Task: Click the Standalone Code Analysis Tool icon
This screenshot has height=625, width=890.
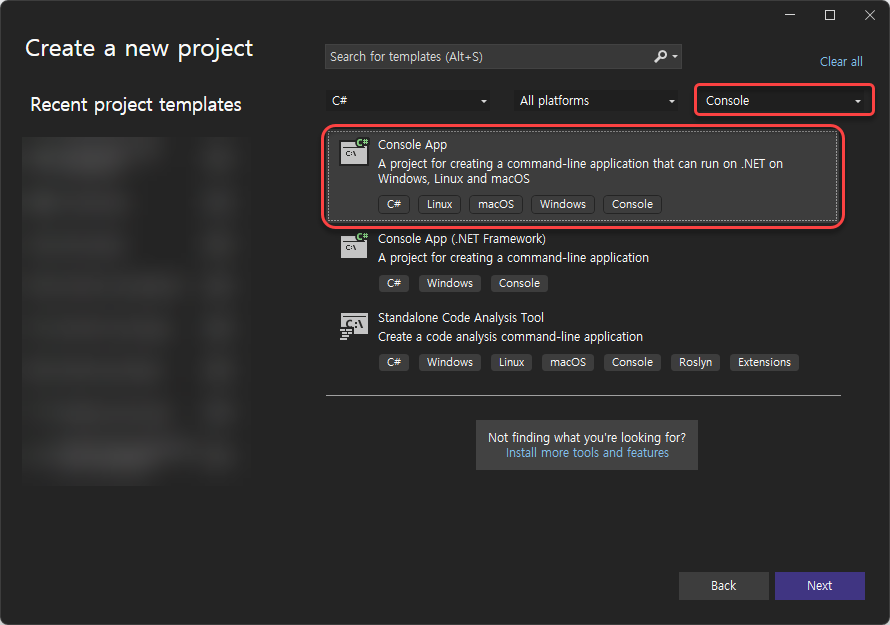Action: coord(354,325)
